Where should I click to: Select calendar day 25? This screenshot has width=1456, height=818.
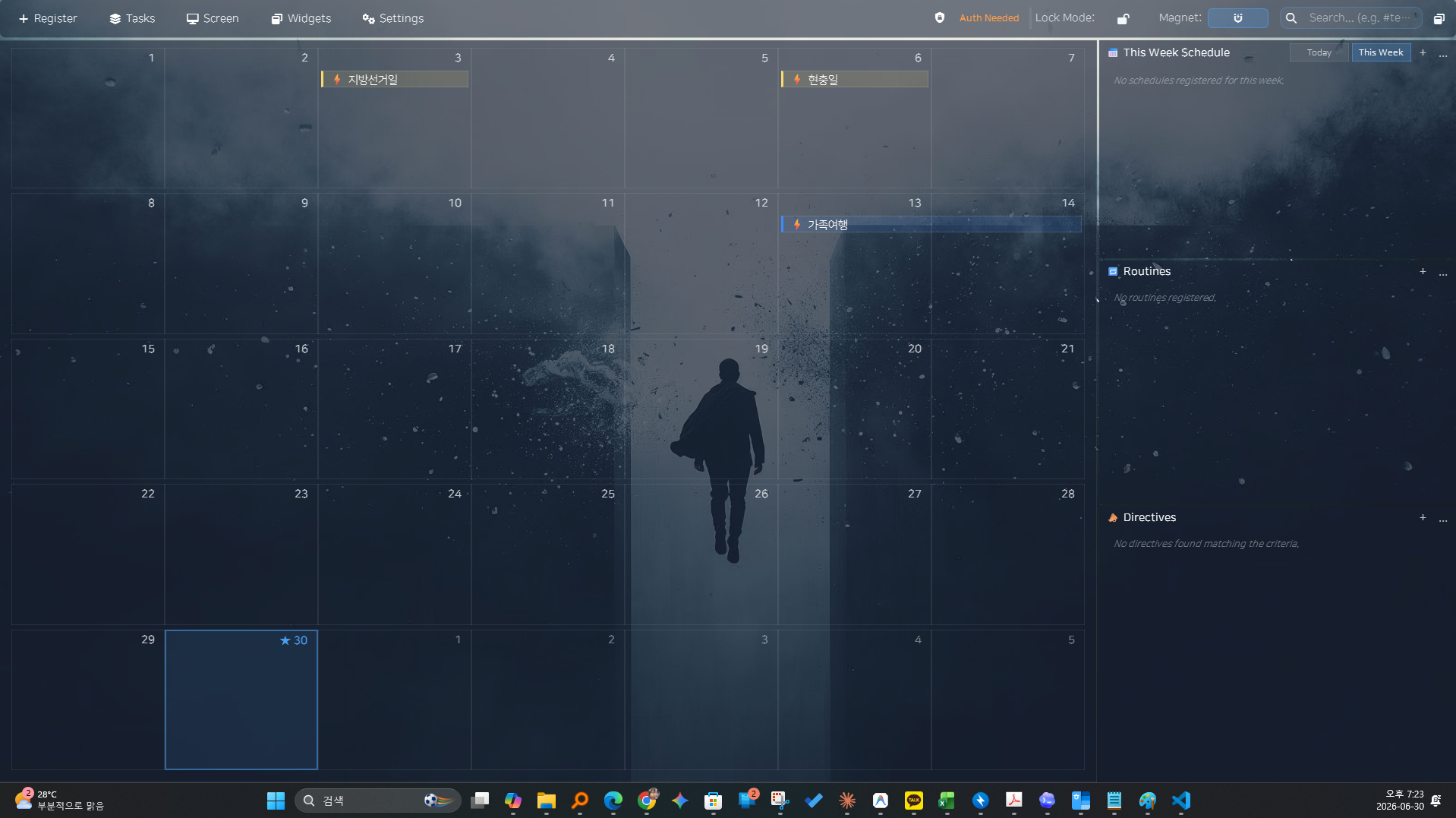click(548, 554)
